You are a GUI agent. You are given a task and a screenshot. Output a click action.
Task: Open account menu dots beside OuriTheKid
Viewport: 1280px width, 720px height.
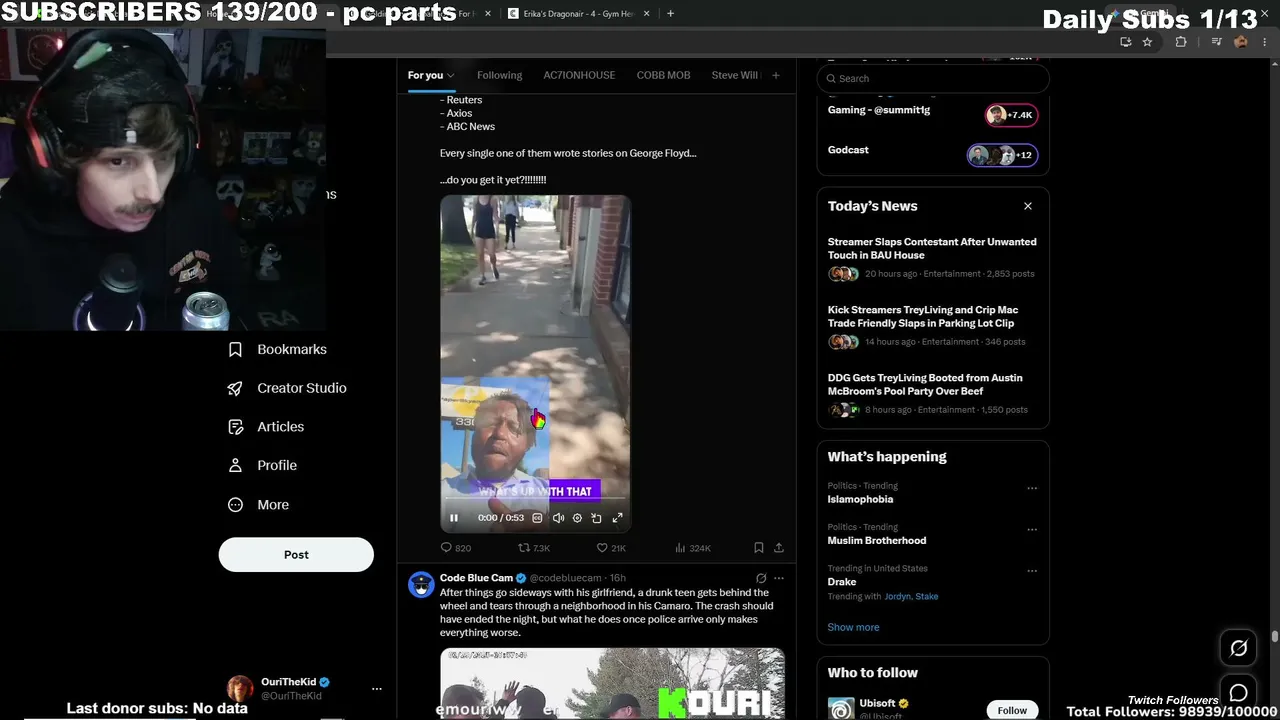377,689
